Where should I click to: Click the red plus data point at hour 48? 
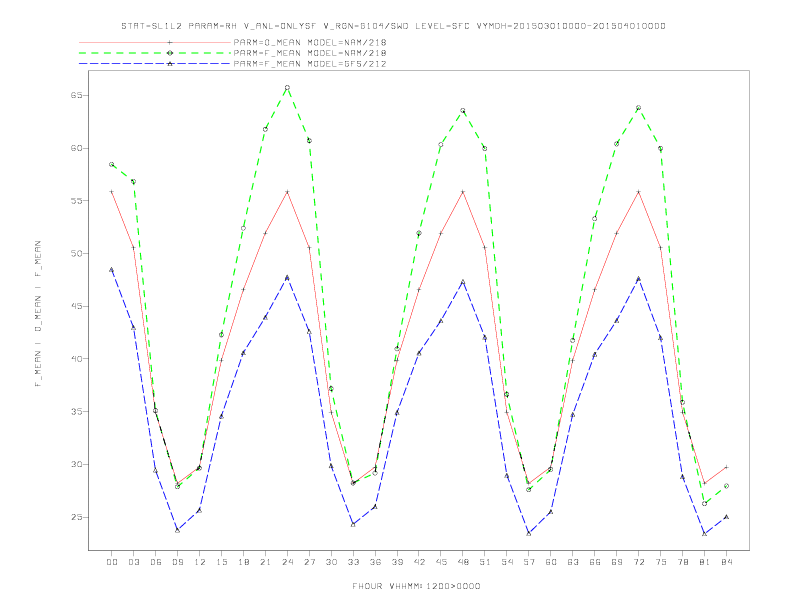point(463,192)
